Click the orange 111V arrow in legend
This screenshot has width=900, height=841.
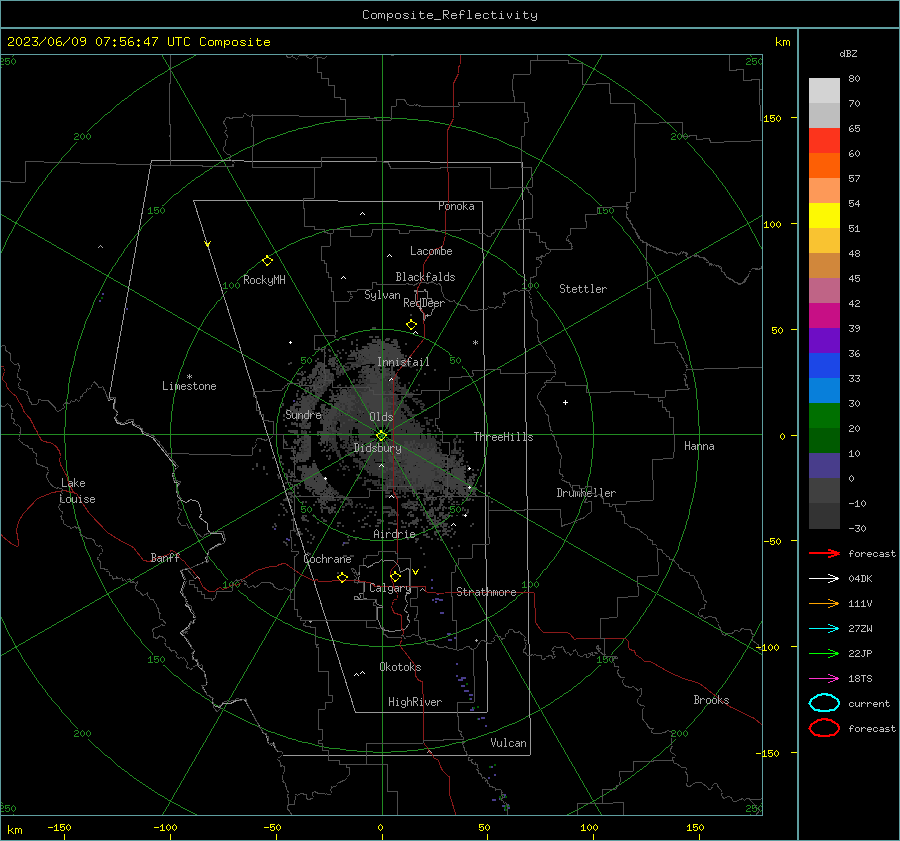824,603
